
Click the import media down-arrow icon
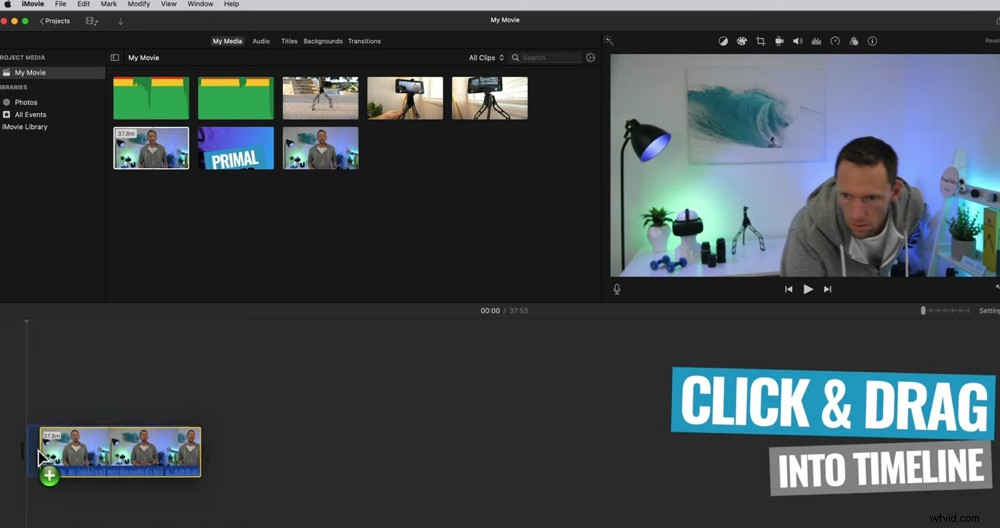(121, 21)
